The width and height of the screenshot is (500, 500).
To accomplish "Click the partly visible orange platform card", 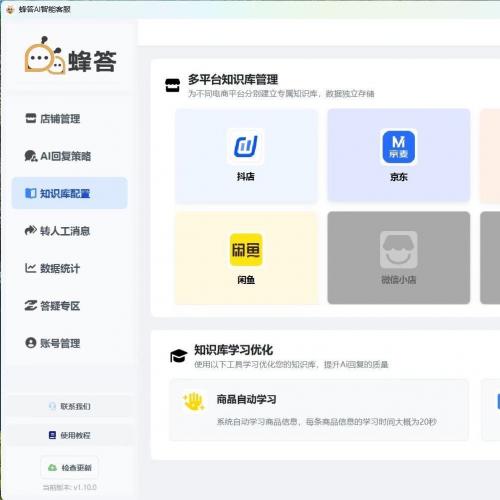I will tap(490, 155).
